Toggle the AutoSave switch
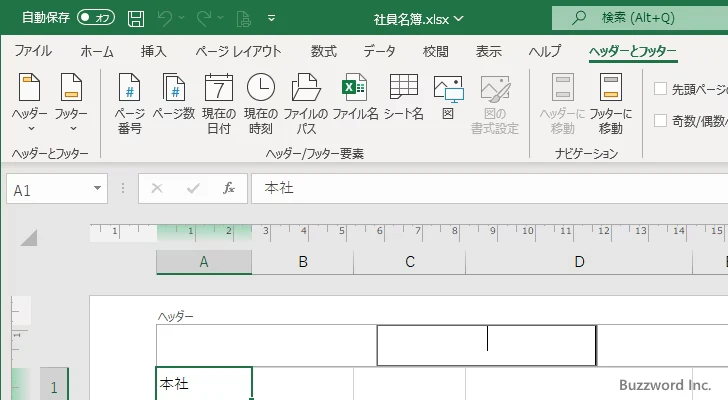Screen dimensions: 728x400 pyautogui.click(x=96, y=18)
